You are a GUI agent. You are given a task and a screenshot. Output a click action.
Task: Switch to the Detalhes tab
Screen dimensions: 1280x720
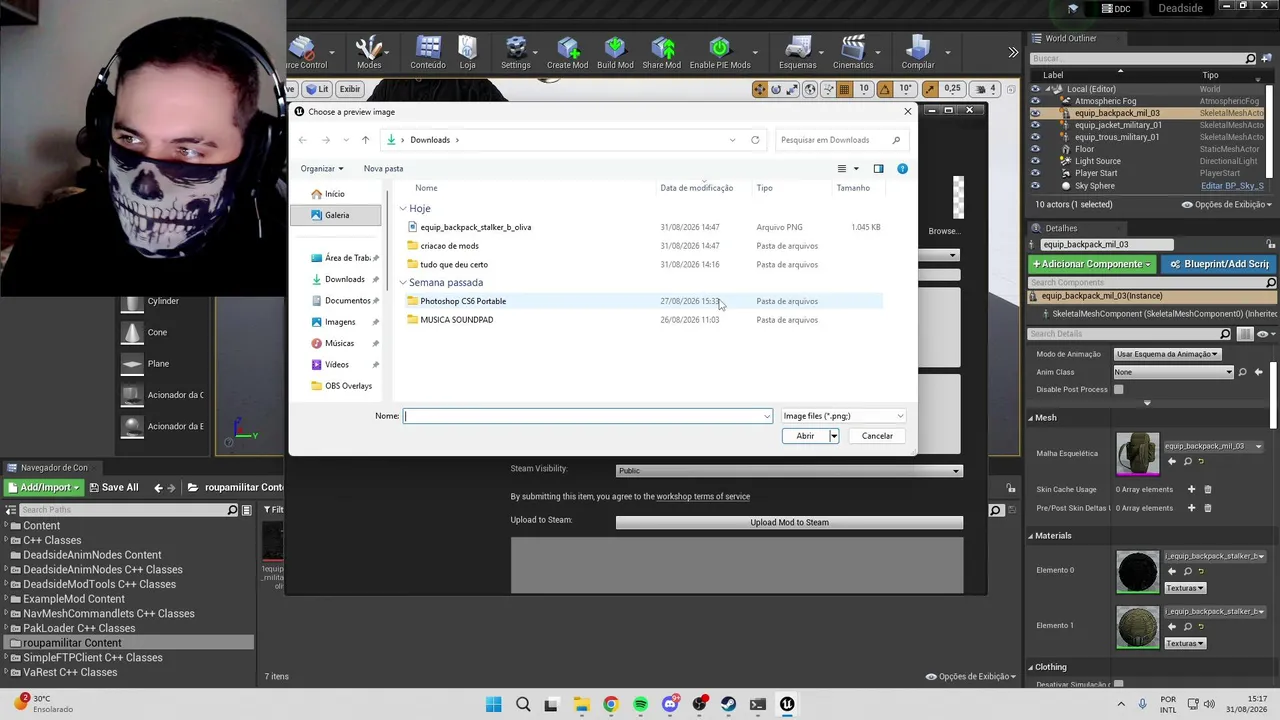(1061, 228)
